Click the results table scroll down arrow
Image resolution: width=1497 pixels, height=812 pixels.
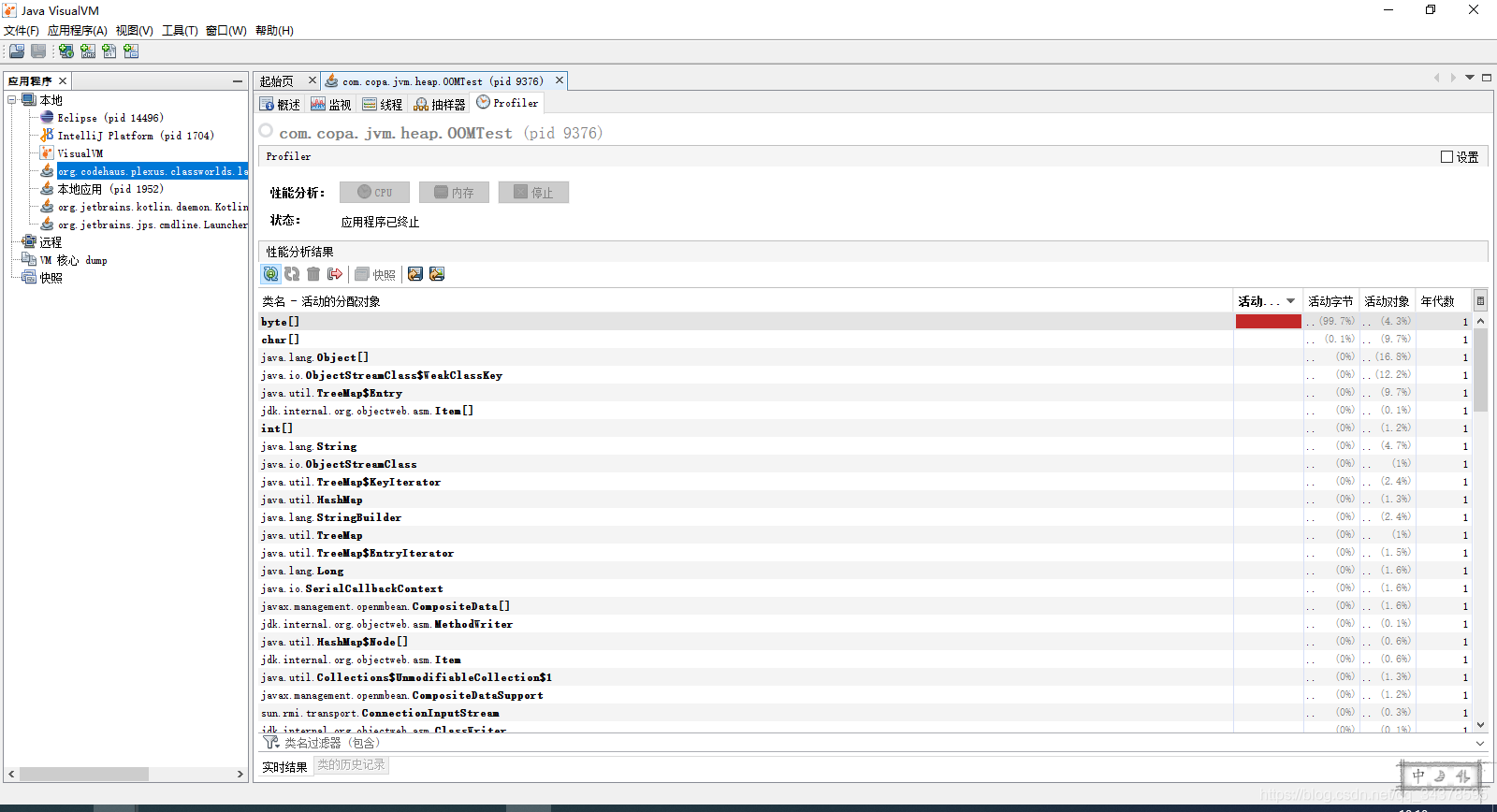click(x=1480, y=725)
